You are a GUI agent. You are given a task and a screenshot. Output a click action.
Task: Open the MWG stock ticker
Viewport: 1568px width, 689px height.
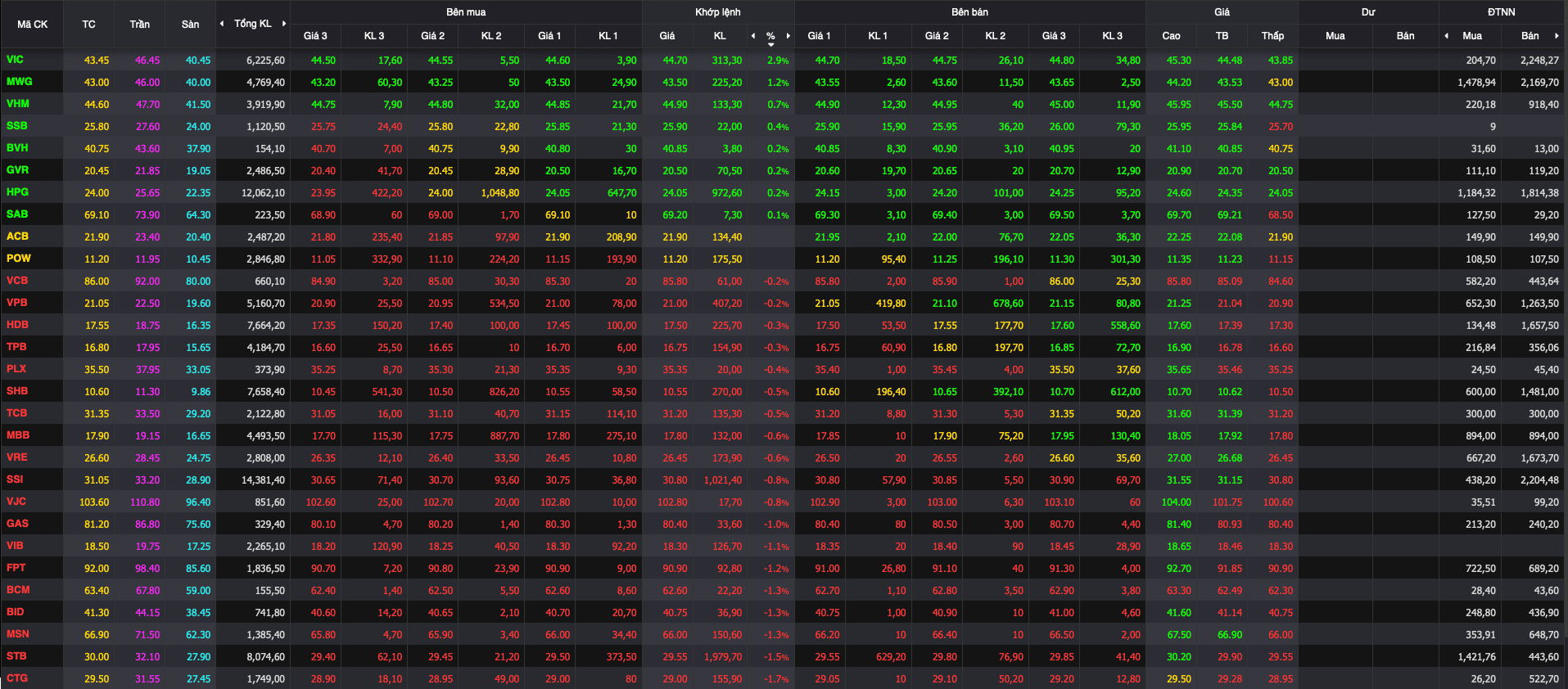pos(20,82)
